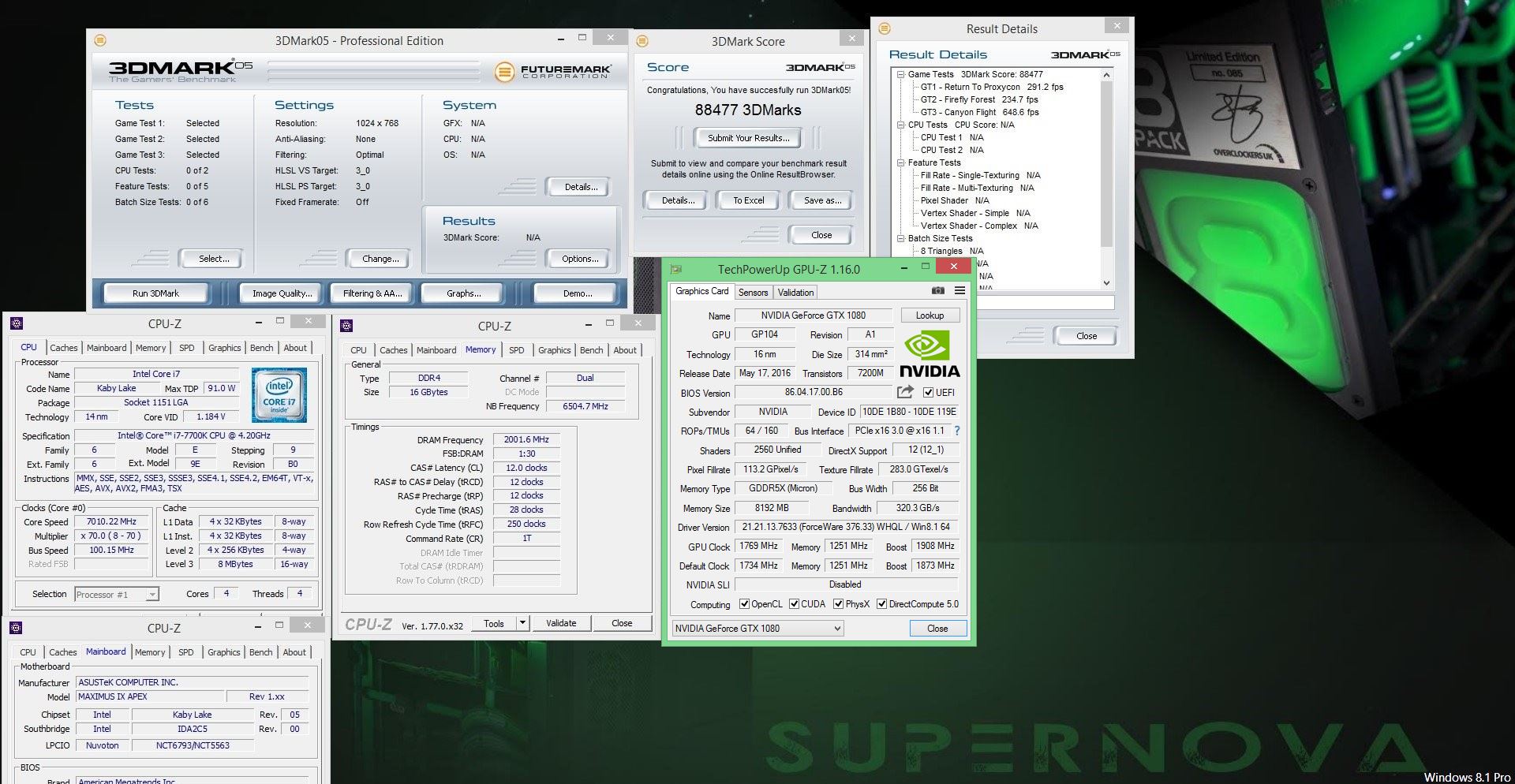Switch to the Sensors tab in GPU-Z
Viewport: 1515px width, 784px height.
click(x=753, y=293)
